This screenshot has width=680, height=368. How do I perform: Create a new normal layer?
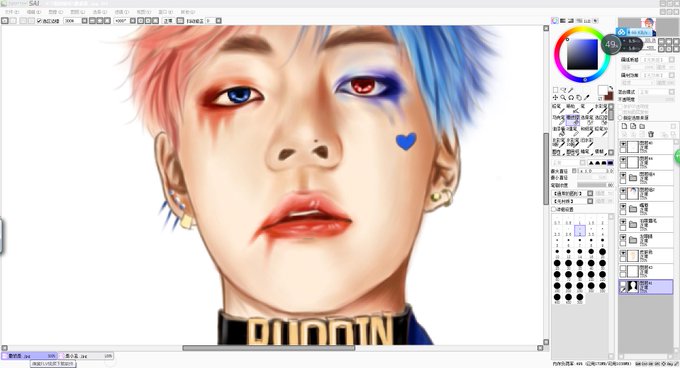point(624,126)
